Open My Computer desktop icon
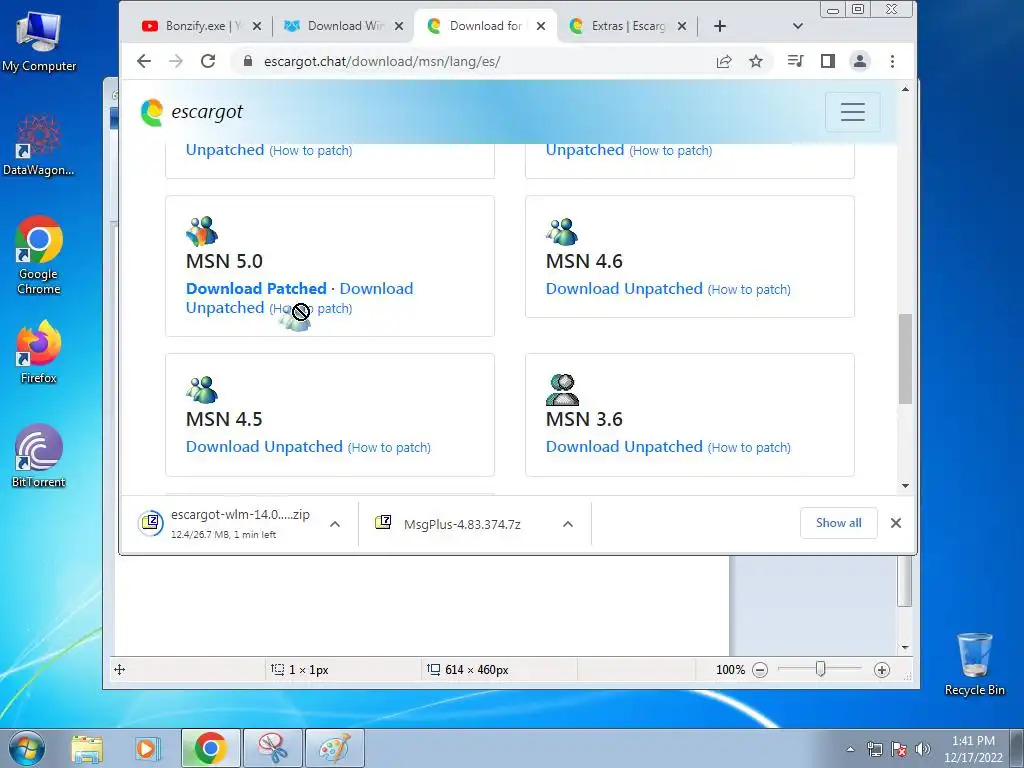The image size is (1024, 768). click(x=39, y=42)
